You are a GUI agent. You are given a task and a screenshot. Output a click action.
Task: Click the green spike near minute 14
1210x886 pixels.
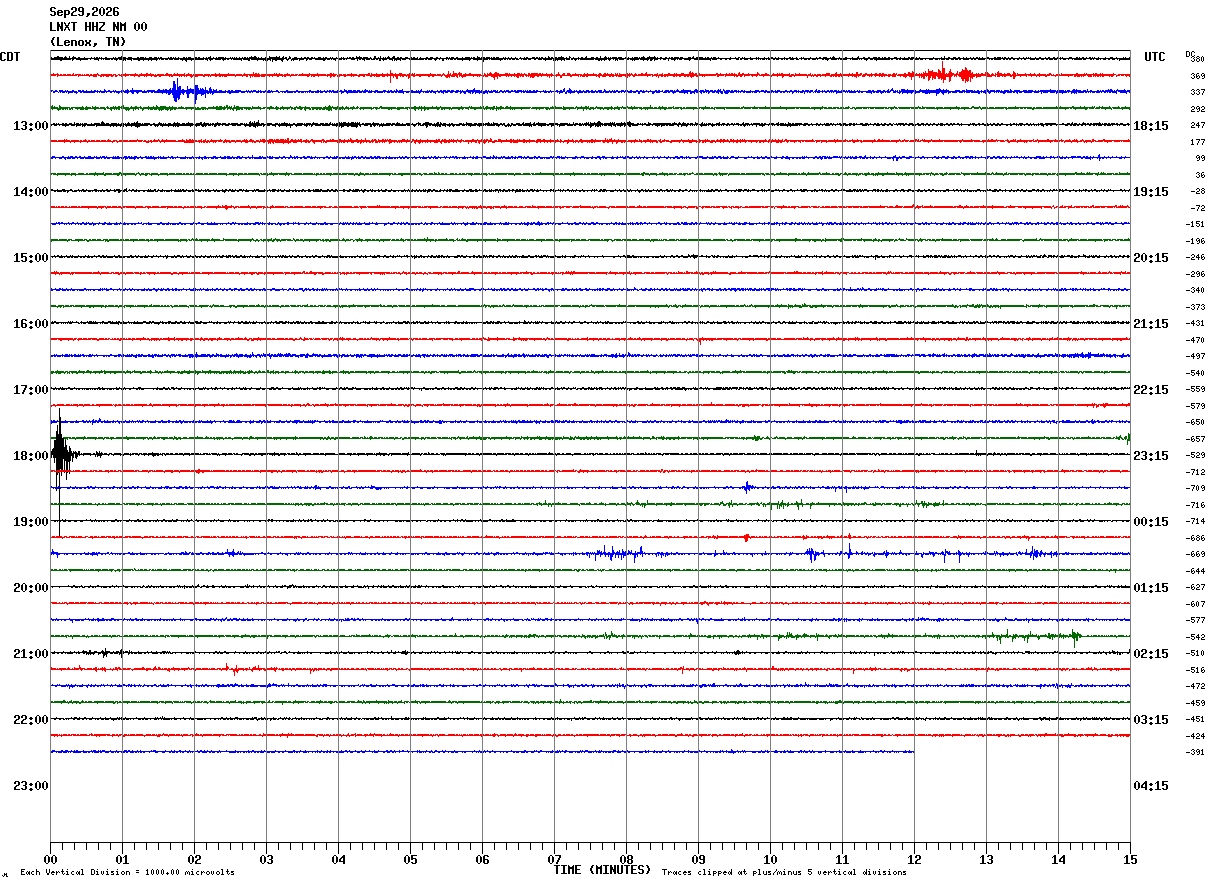[1075, 636]
